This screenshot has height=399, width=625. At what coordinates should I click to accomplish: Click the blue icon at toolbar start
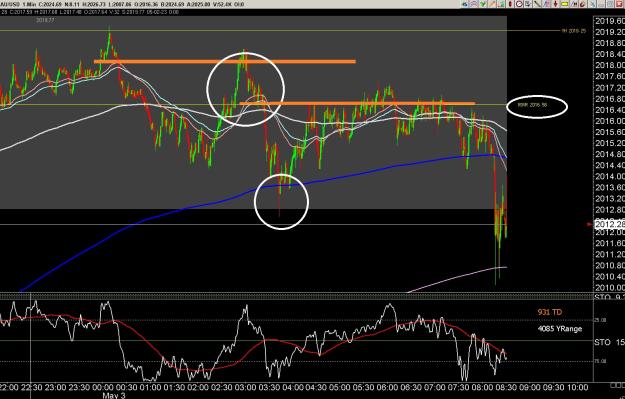coord(464,4)
